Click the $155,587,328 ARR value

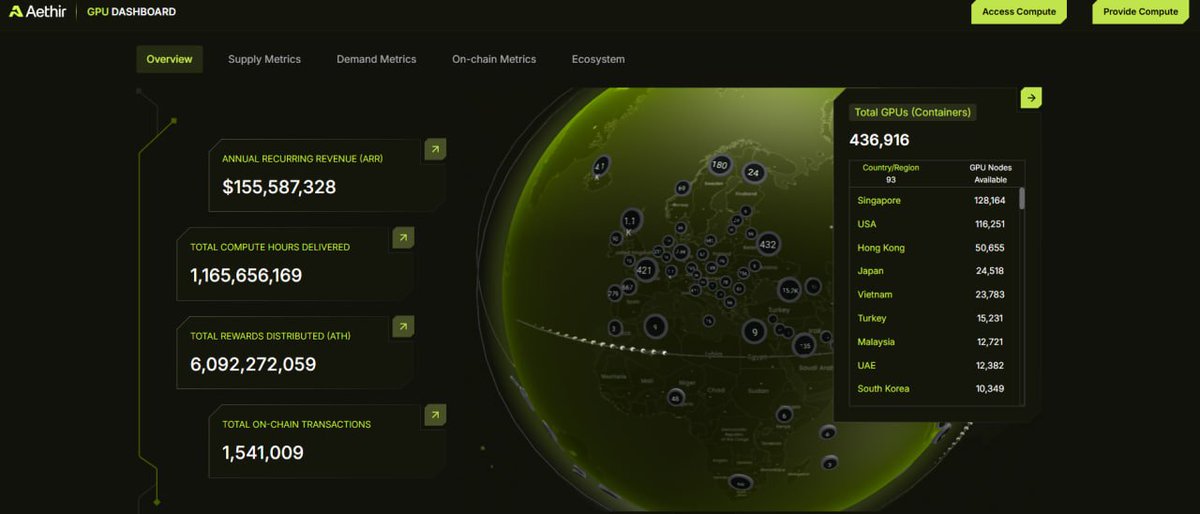coord(279,187)
